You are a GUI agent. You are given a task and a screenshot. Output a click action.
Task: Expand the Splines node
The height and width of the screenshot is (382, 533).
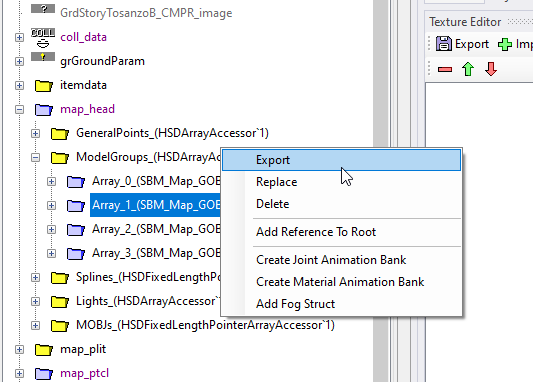(x=35, y=278)
